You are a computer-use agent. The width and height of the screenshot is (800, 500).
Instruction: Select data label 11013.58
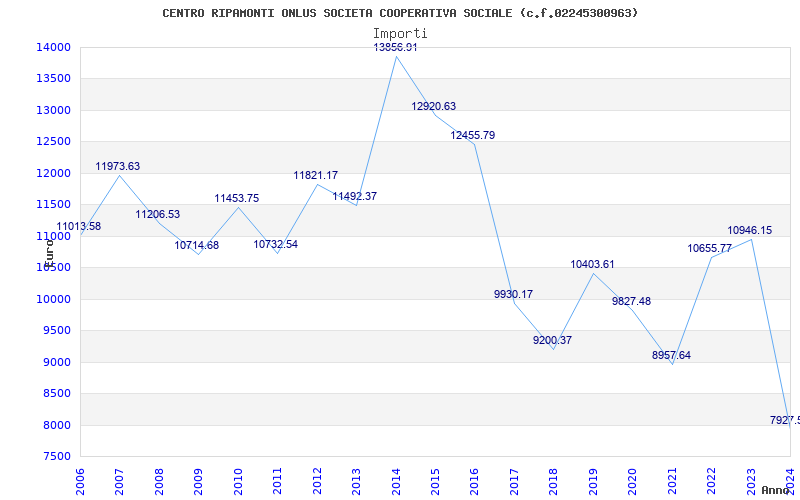(x=79, y=227)
